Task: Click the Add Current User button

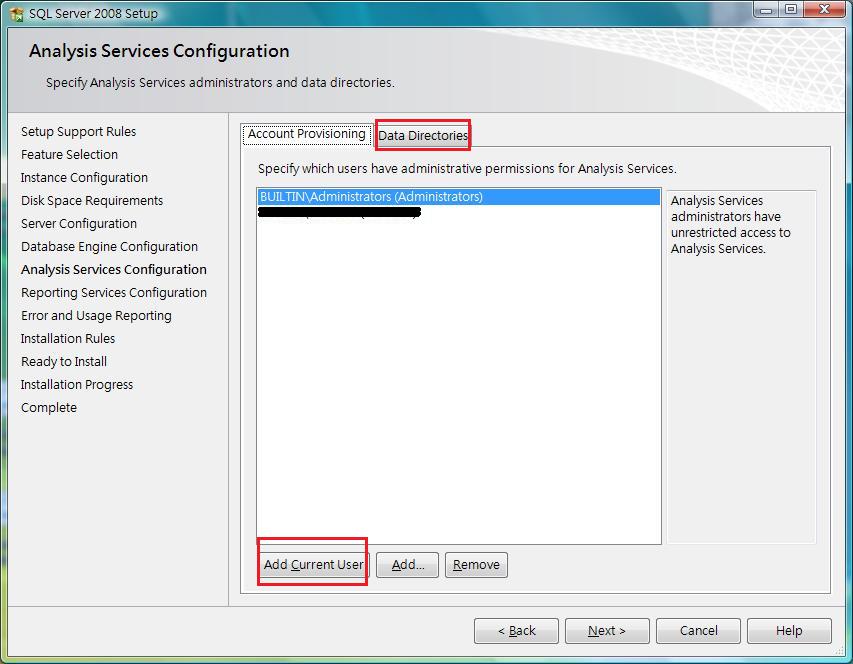Action: pyautogui.click(x=313, y=564)
